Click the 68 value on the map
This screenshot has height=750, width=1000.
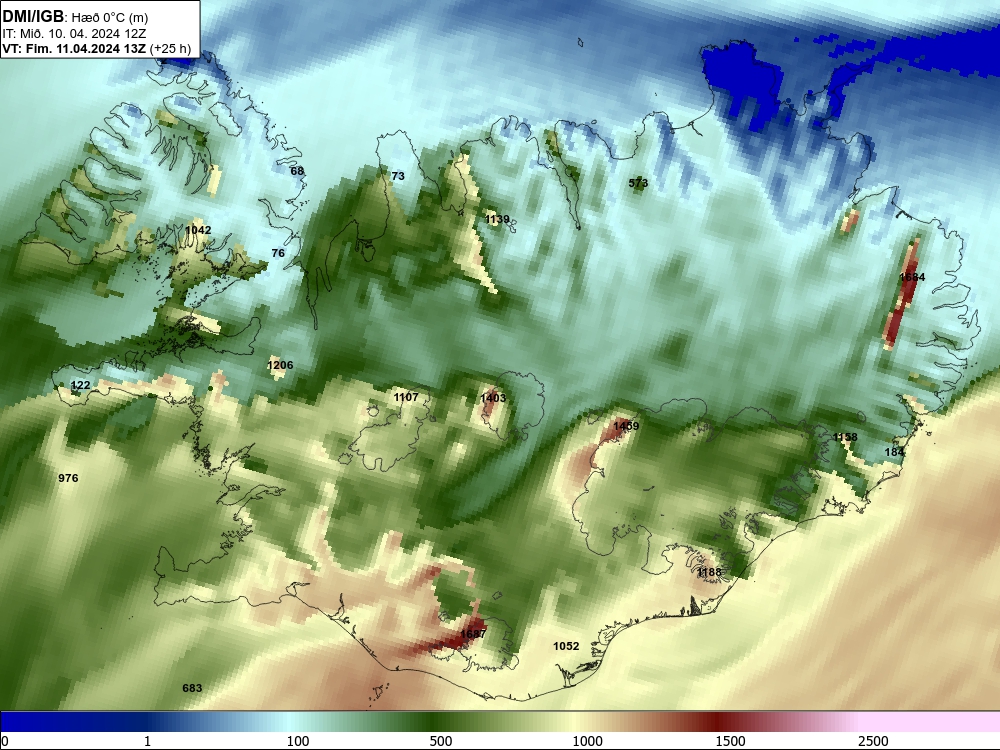coord(297,171)
